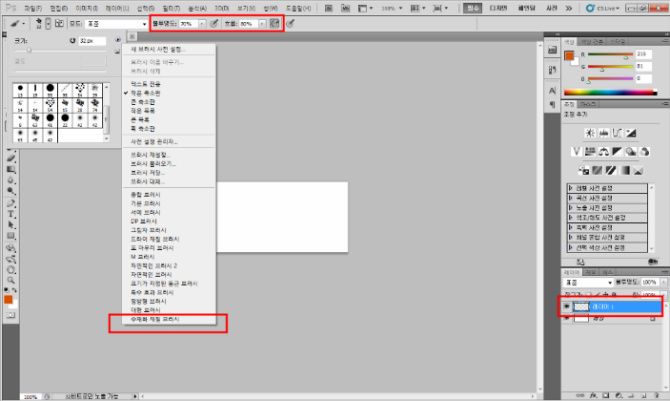This screenshot has height=401, width=670.
Task: Launch Bridge from the top application bar
Action: [x=328, y=8]
